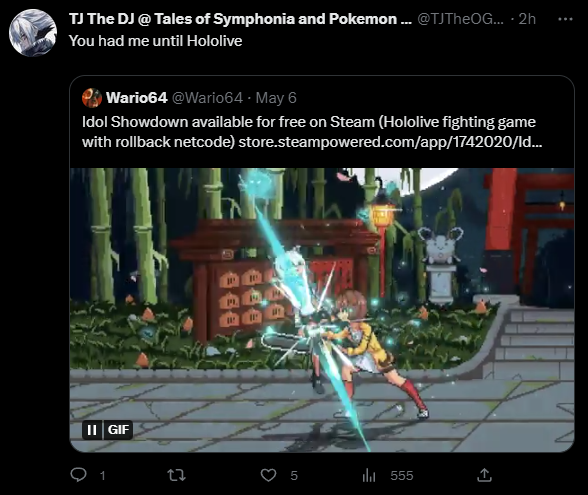Click the @TJTheOG handle
The height and width of the screenshot is (495, 588).
tap(460, 19)
